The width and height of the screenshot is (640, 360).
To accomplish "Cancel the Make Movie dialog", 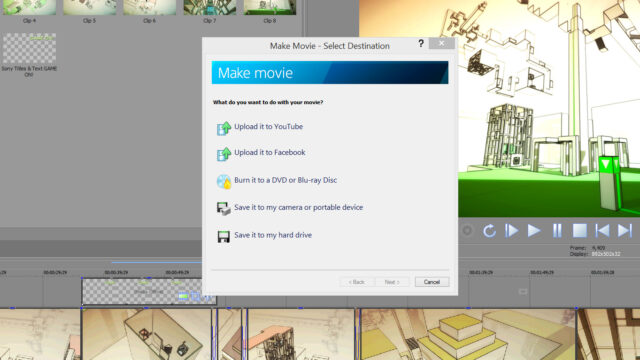I will tap(432, 282).
